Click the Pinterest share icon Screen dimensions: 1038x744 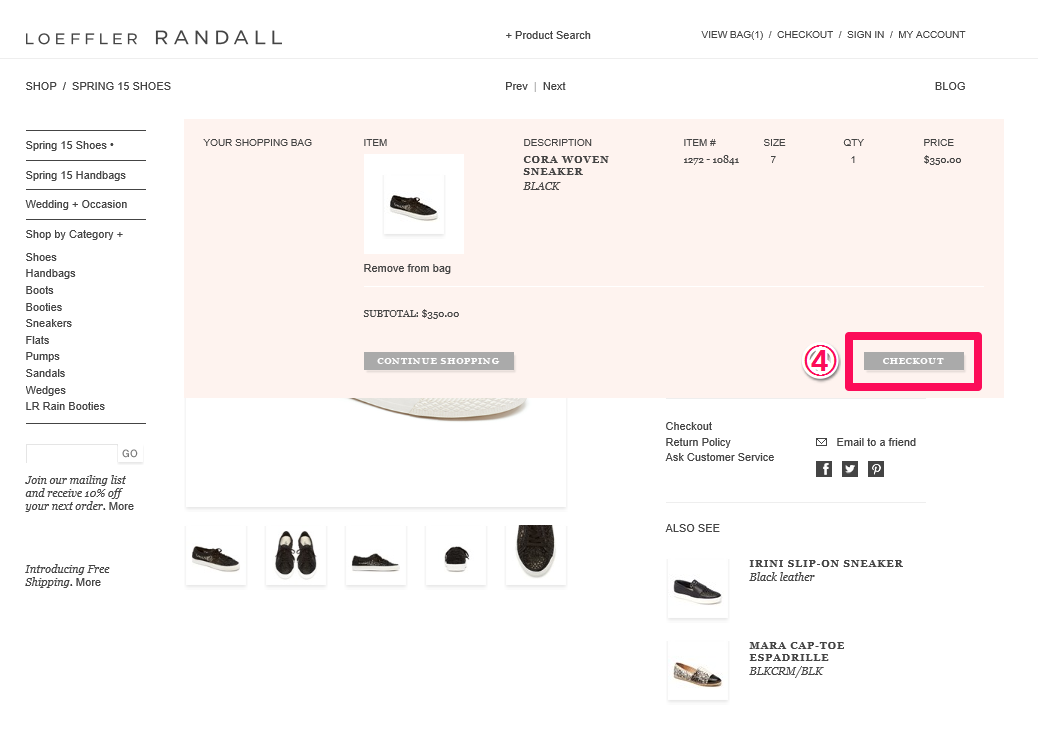876,469
